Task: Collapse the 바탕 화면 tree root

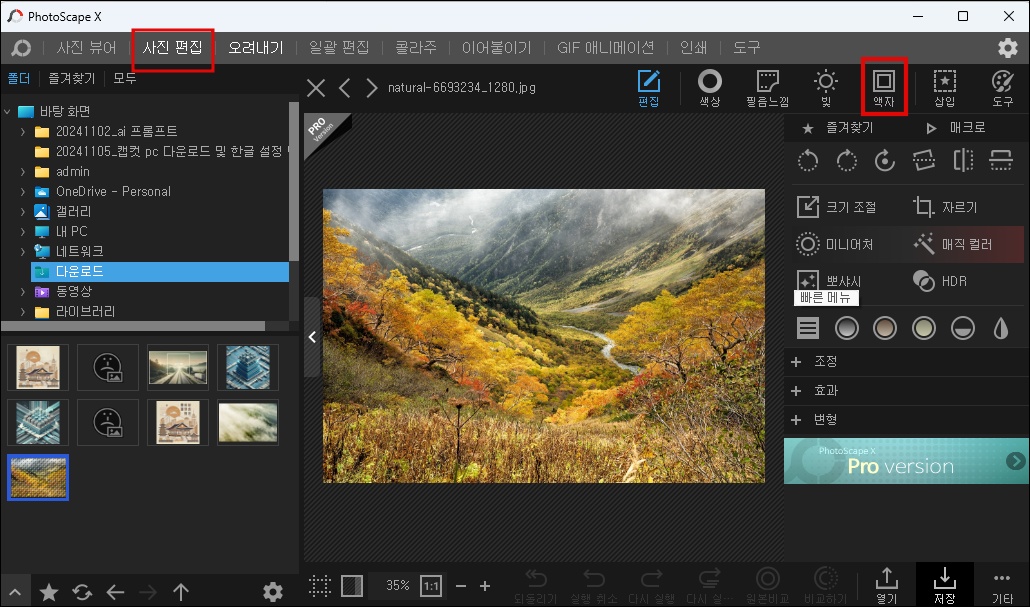Action: pos(7,112)
